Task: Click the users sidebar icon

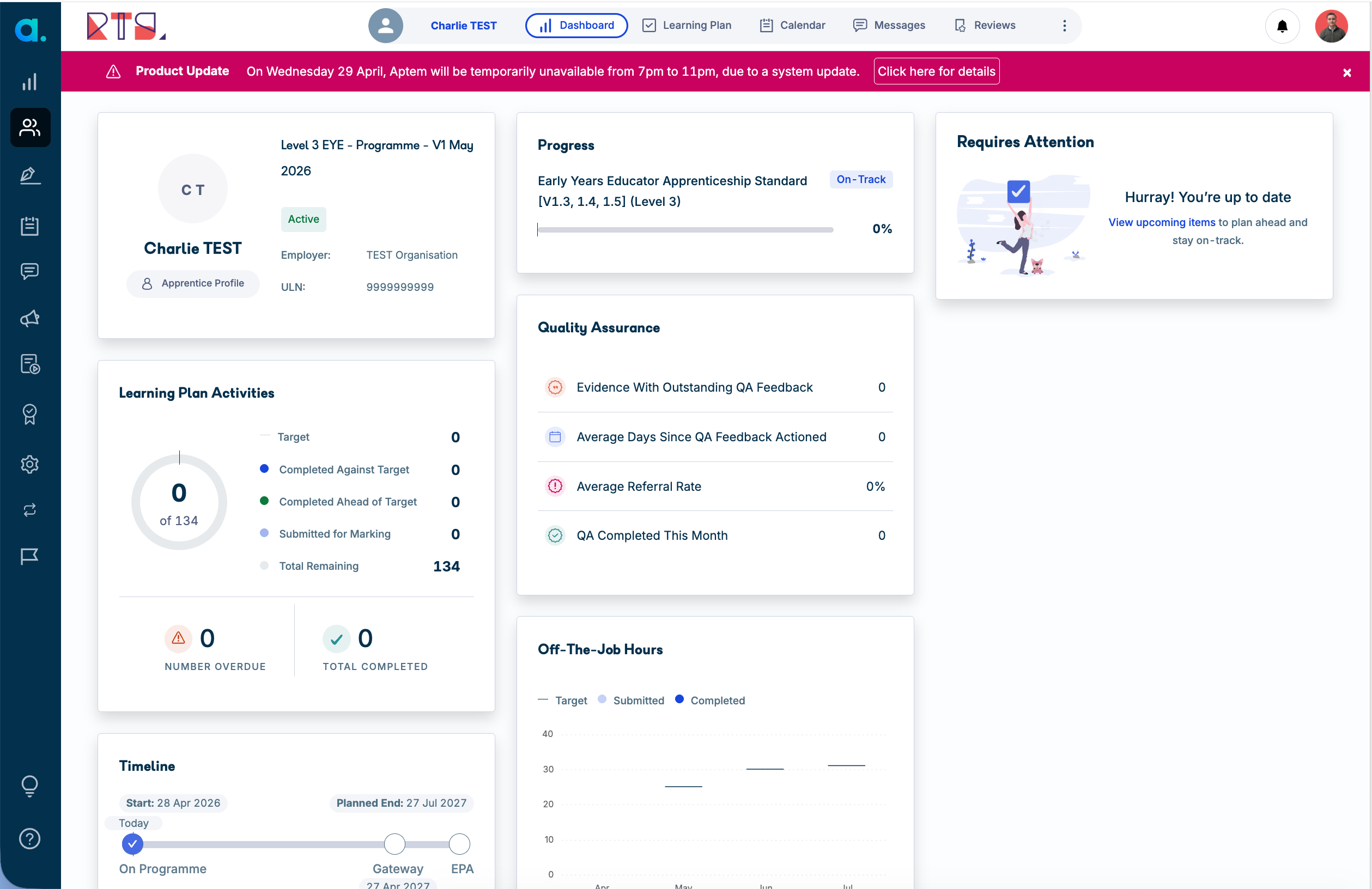Action: 30,127
